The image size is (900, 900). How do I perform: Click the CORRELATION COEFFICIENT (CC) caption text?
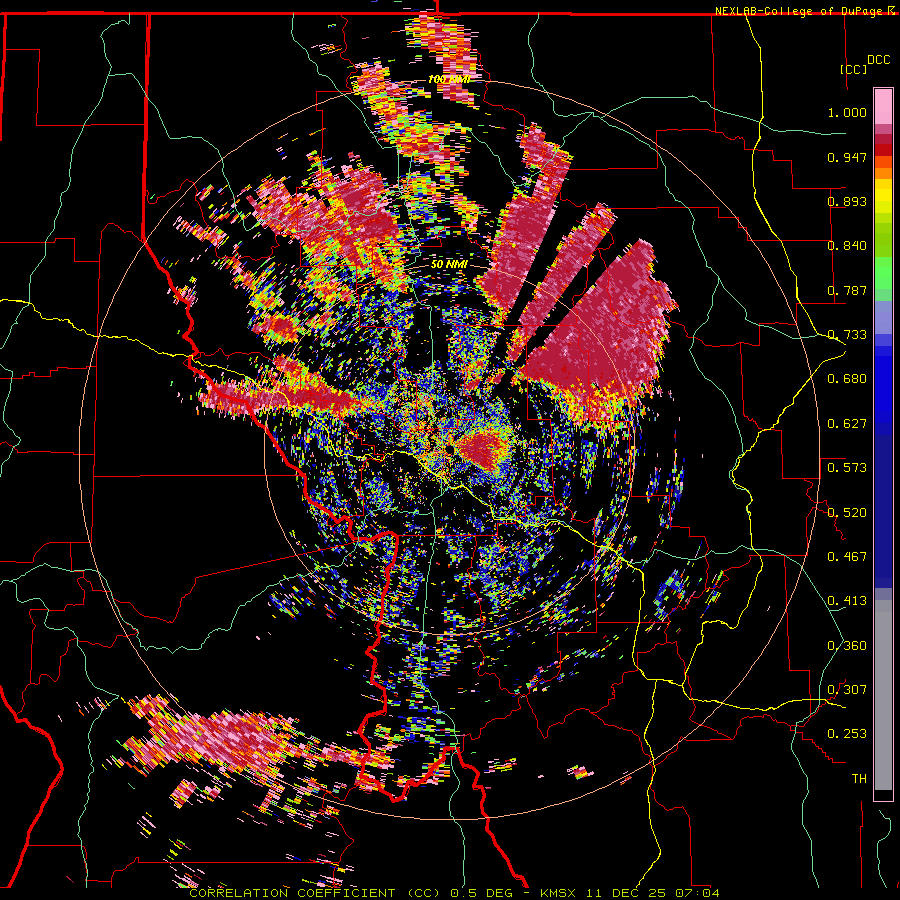click(315, 893)
